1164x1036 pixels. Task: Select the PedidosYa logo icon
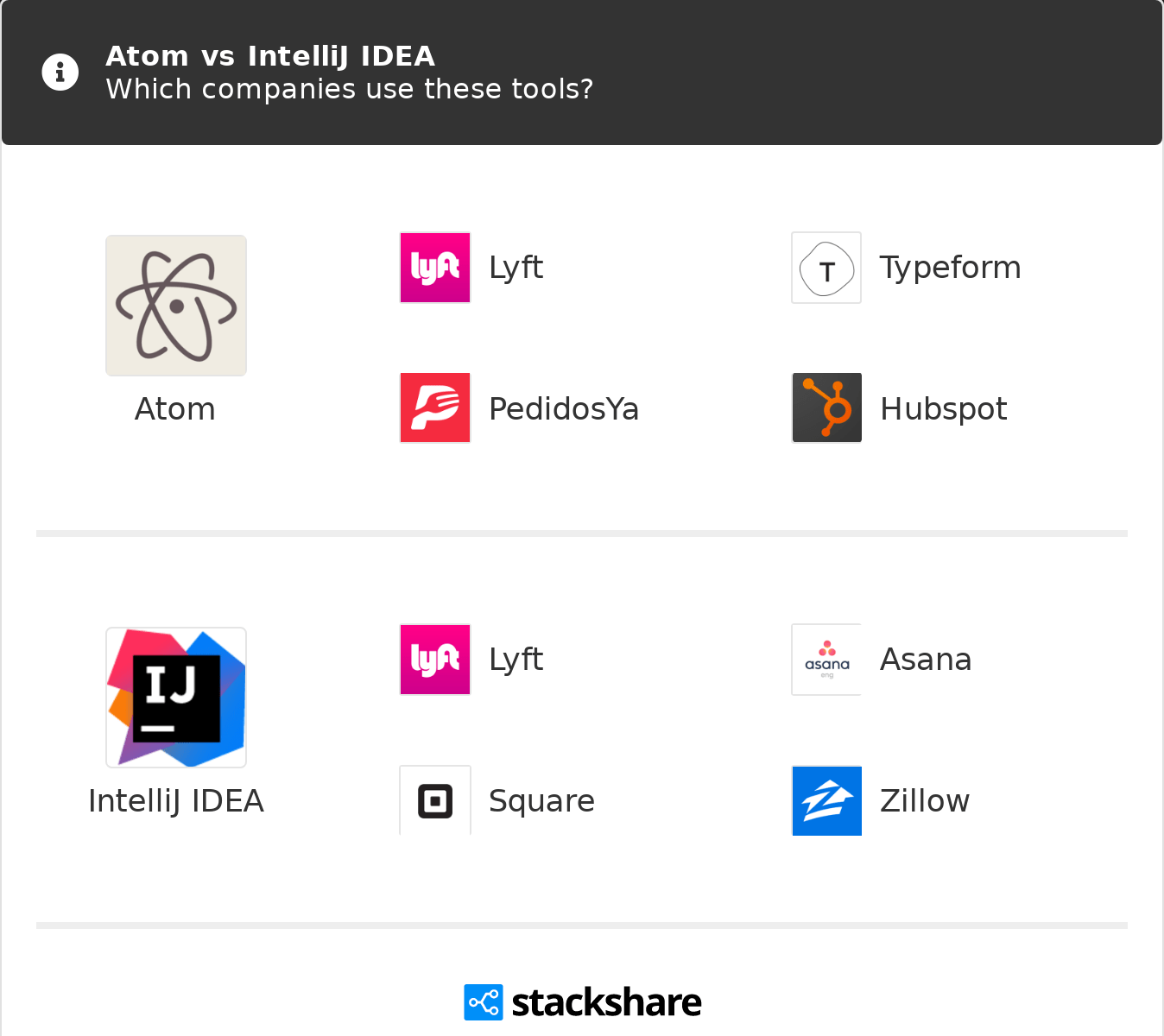point(435,407)
